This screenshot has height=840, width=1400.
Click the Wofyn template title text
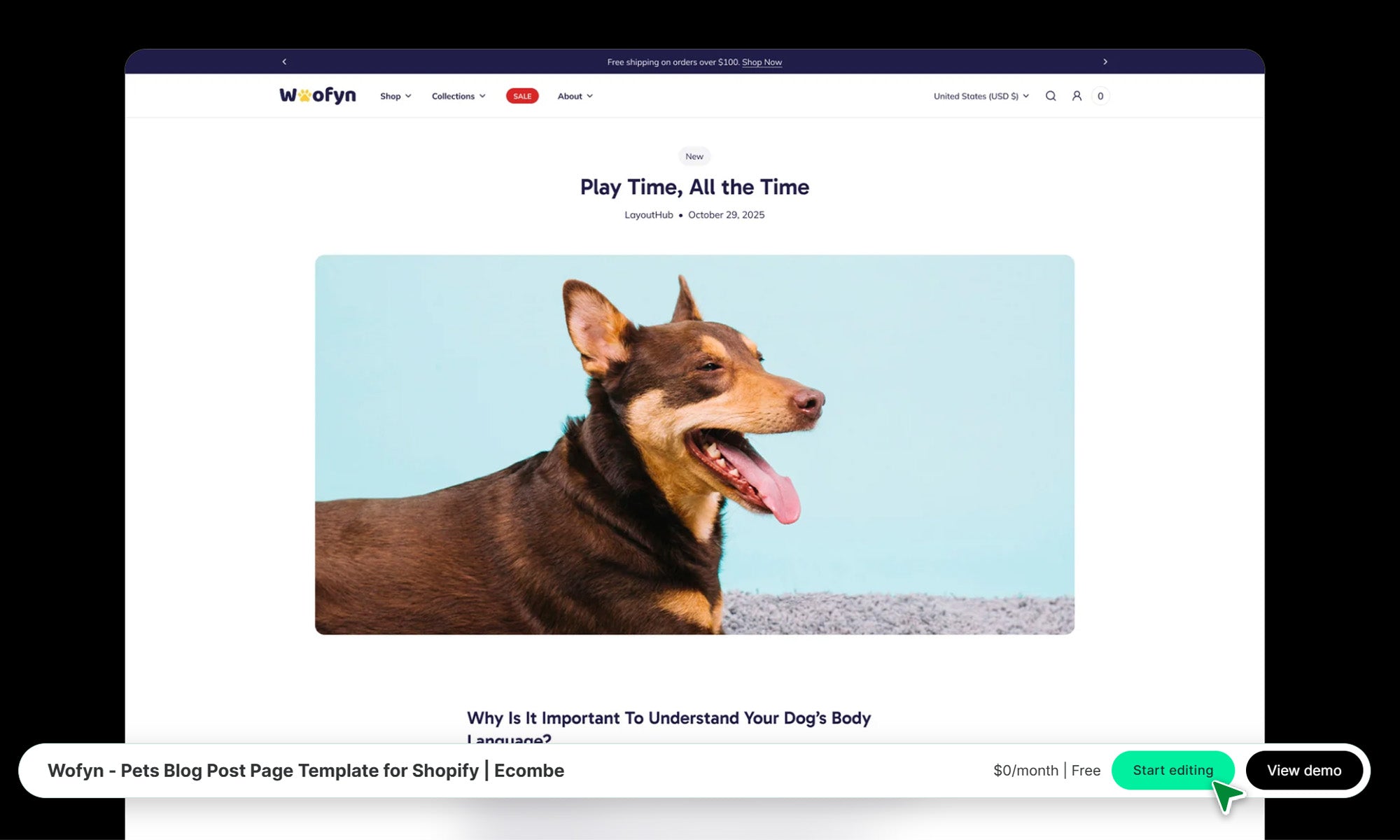coord(306,770)
